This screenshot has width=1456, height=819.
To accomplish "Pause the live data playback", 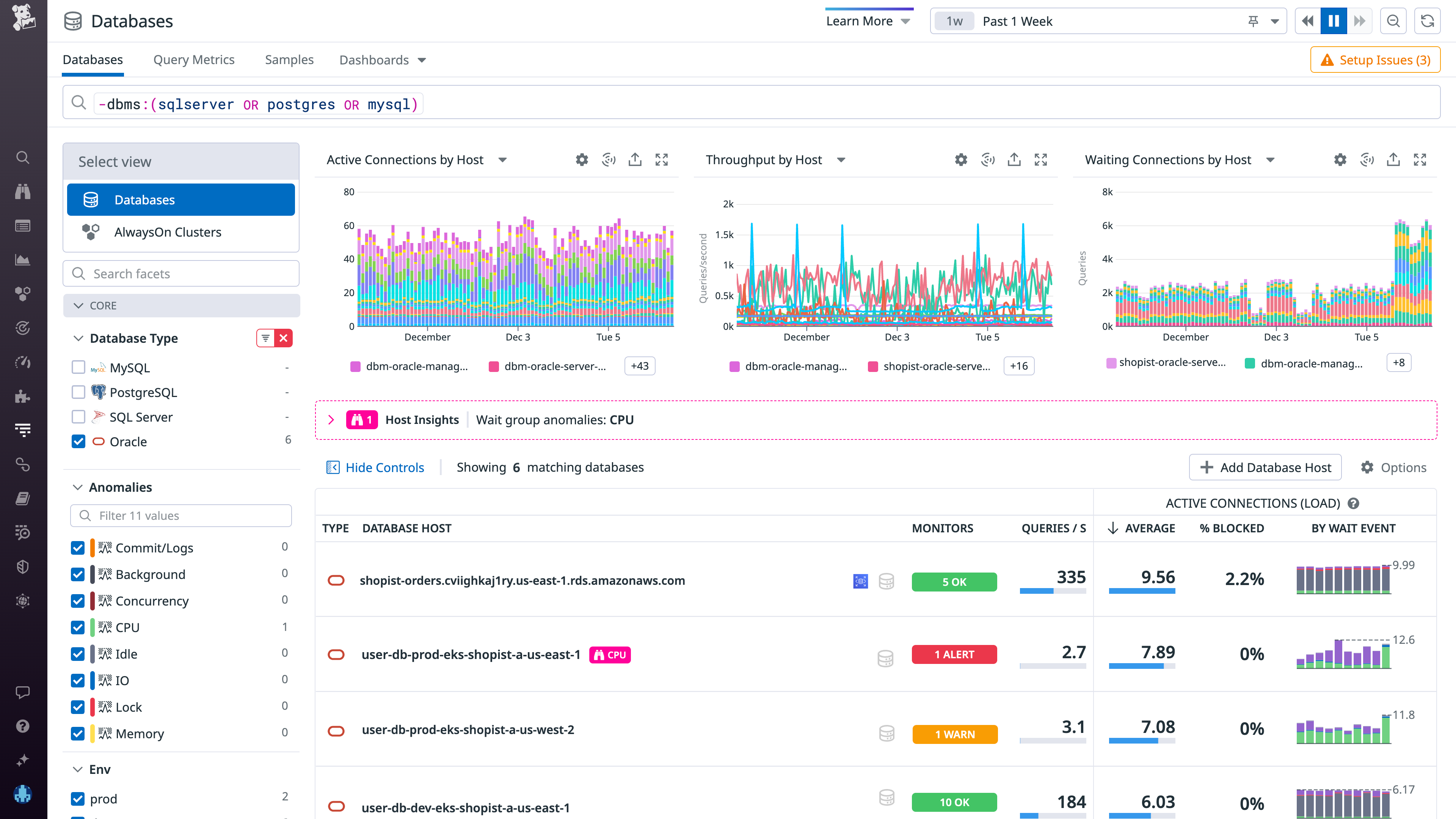I will (1334, 21).
